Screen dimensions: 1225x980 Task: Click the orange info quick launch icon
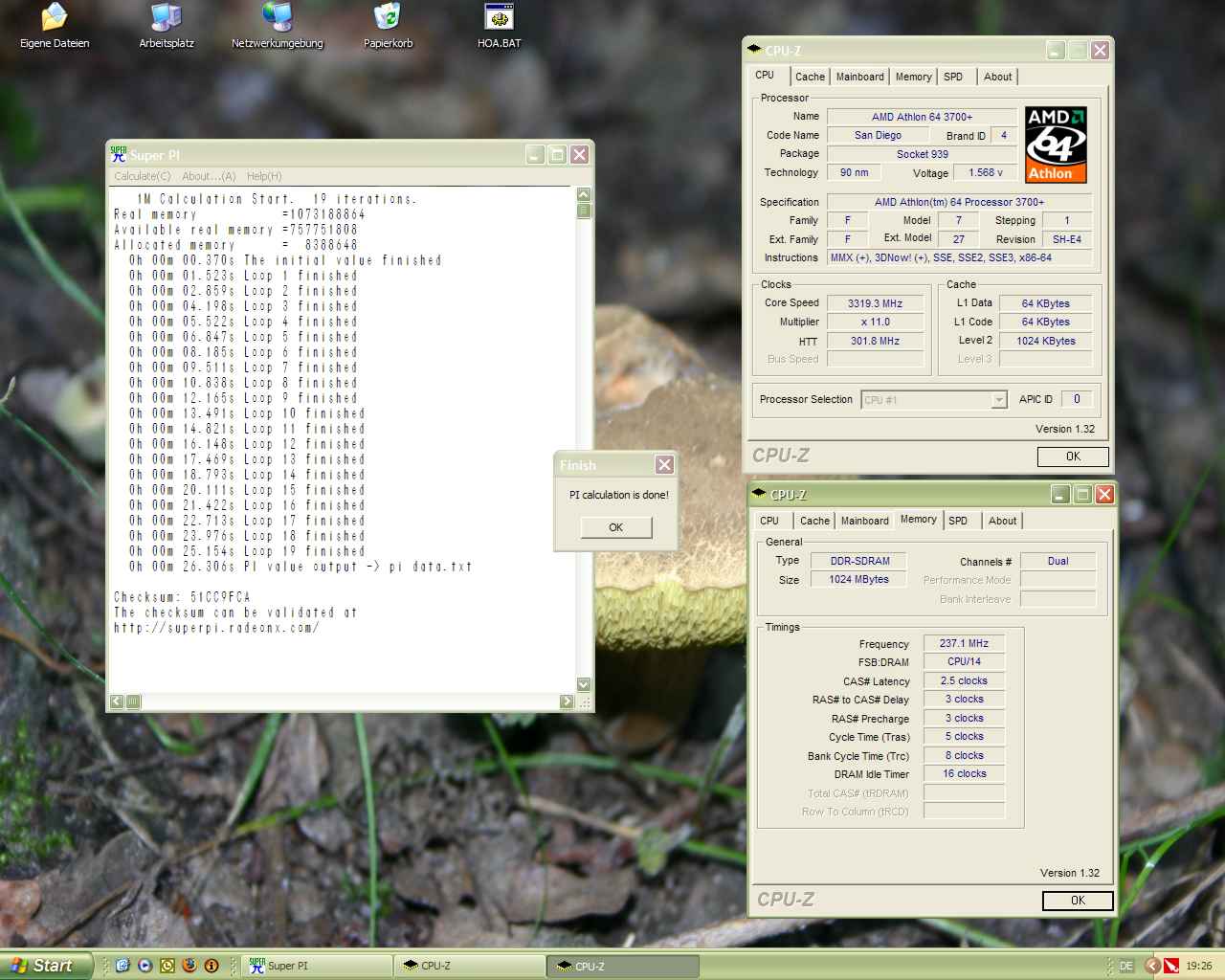click(x=212, y=966)
